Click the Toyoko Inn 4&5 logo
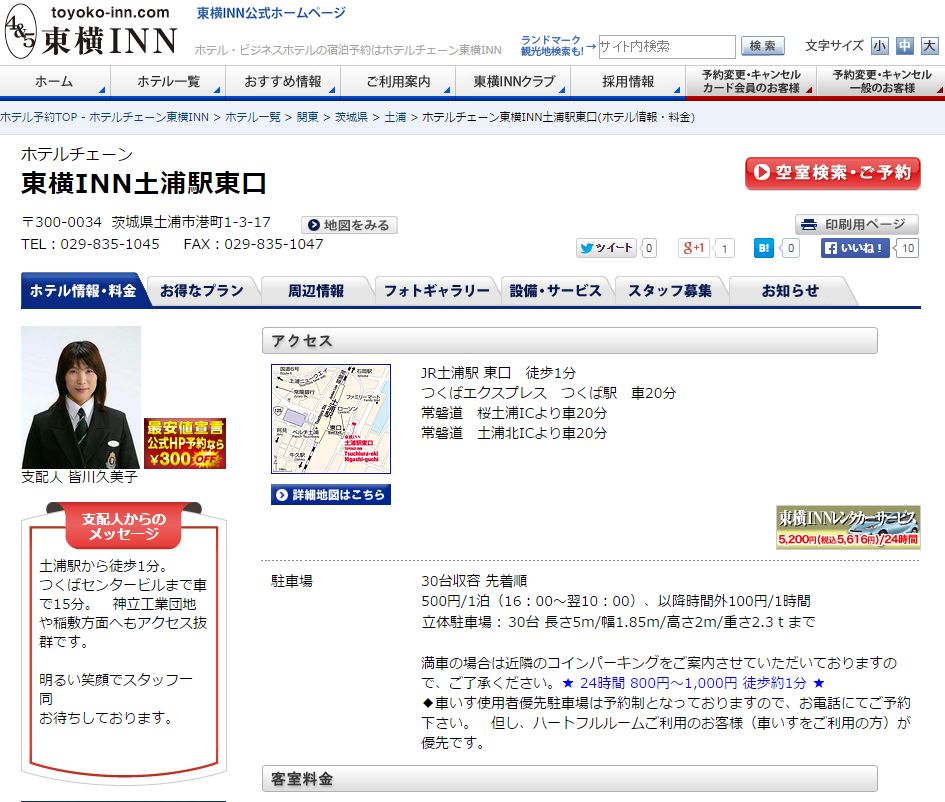The height and width of the screenshot is (802, 945). [90, 31]
